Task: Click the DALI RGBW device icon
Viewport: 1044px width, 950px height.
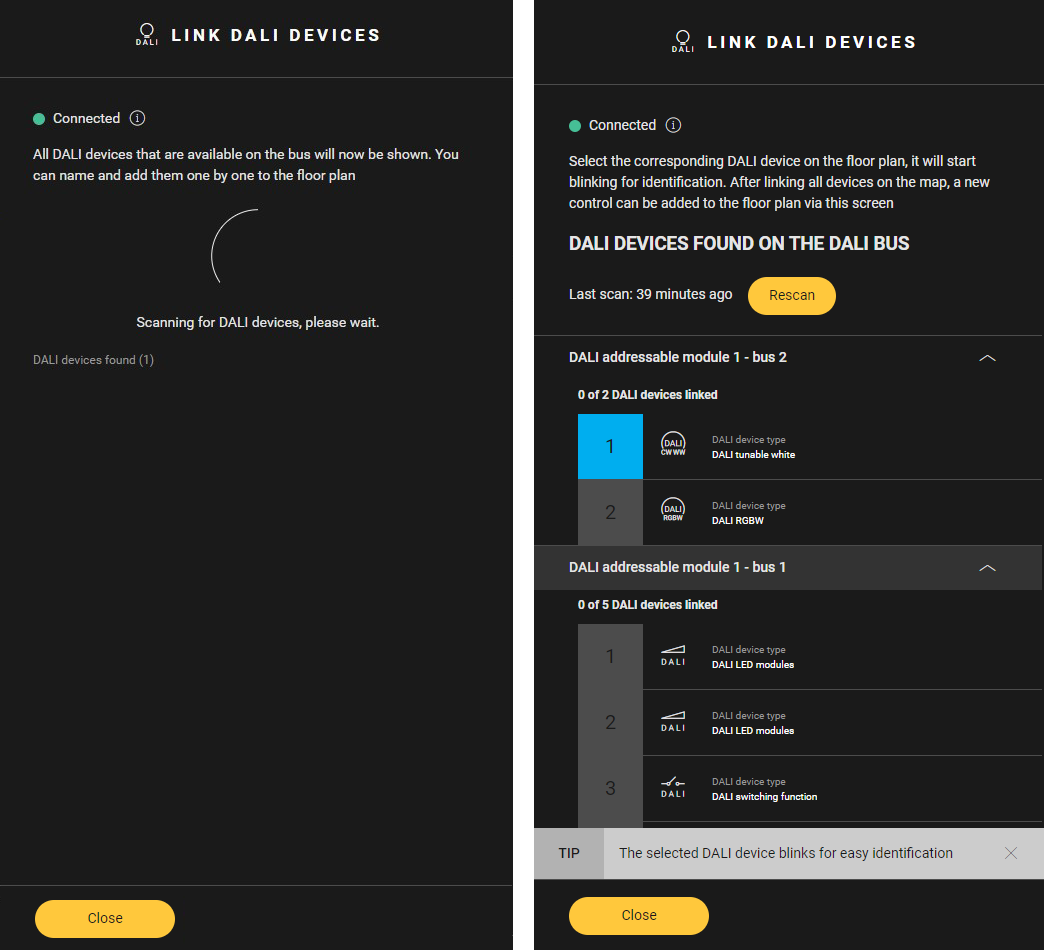Action: coord(673,512)
